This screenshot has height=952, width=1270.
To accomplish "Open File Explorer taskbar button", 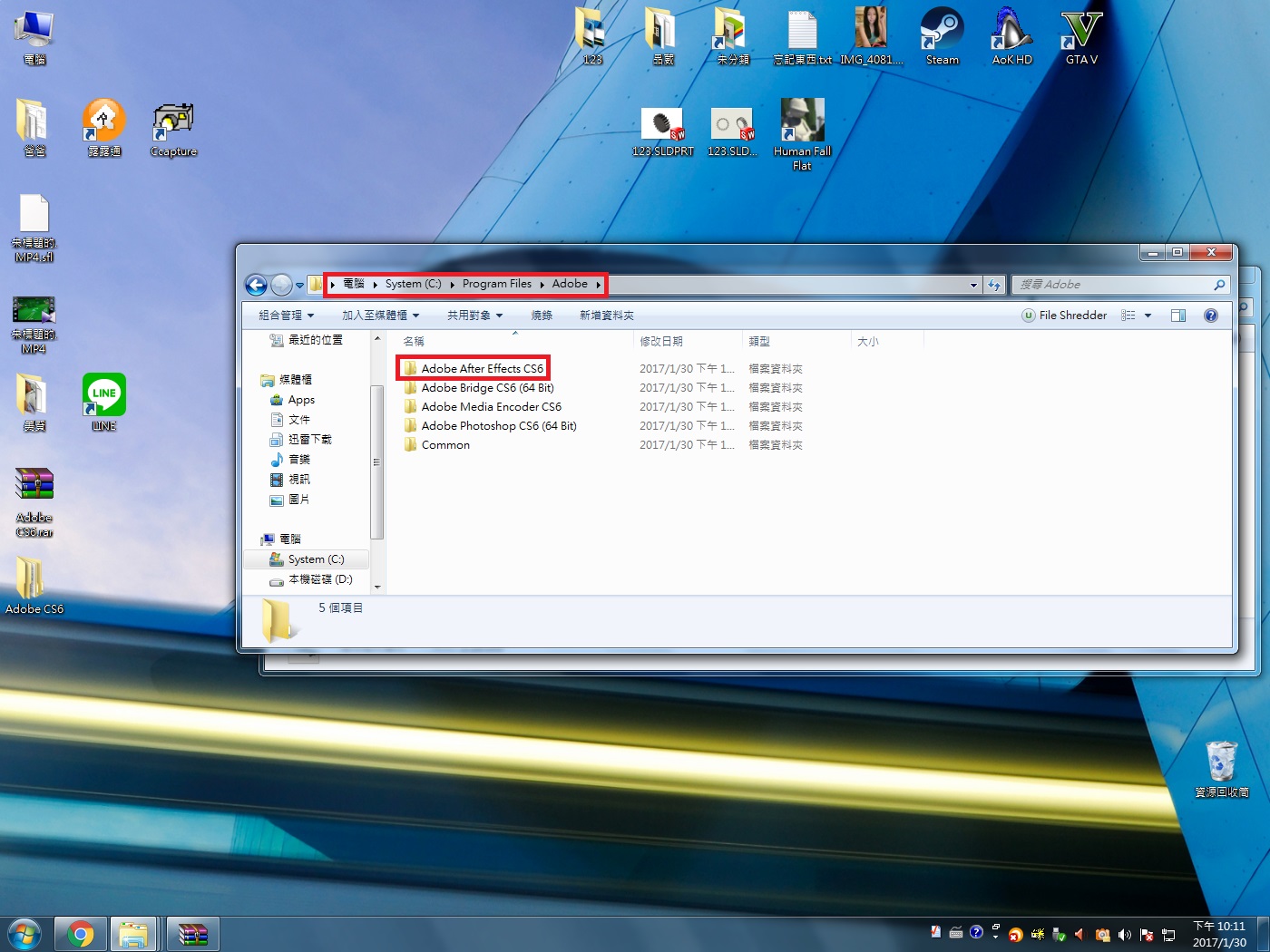I will (133, 934).
